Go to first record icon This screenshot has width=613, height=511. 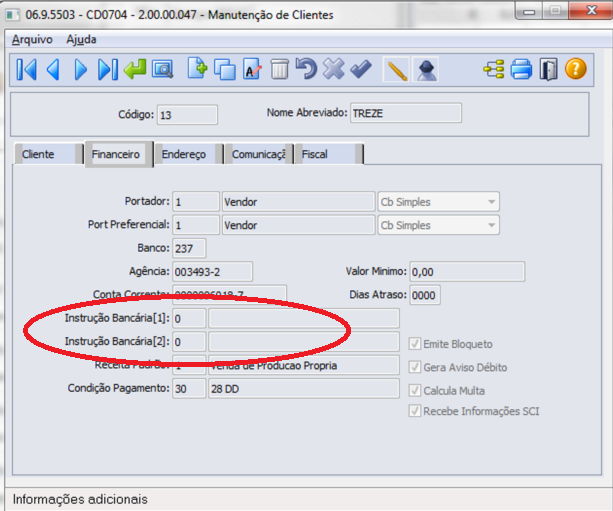tap(27, 70)
